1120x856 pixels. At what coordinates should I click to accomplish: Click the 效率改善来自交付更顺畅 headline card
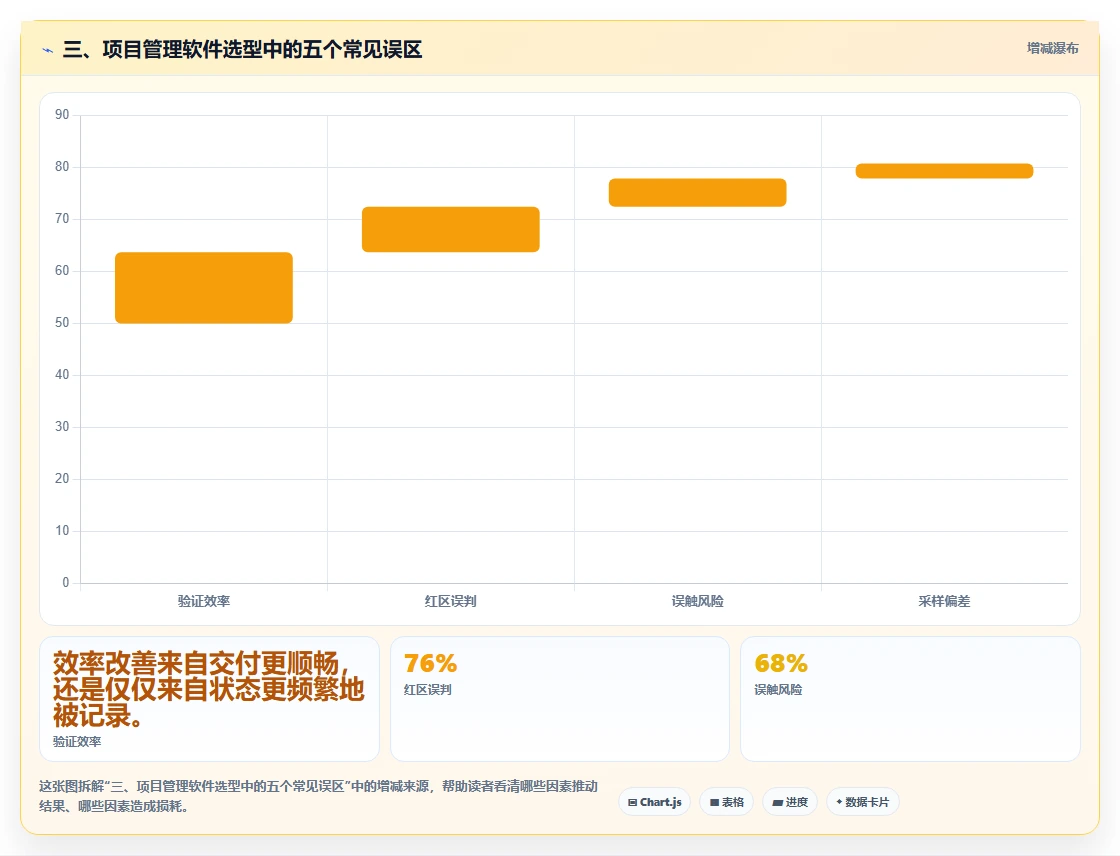209,699
